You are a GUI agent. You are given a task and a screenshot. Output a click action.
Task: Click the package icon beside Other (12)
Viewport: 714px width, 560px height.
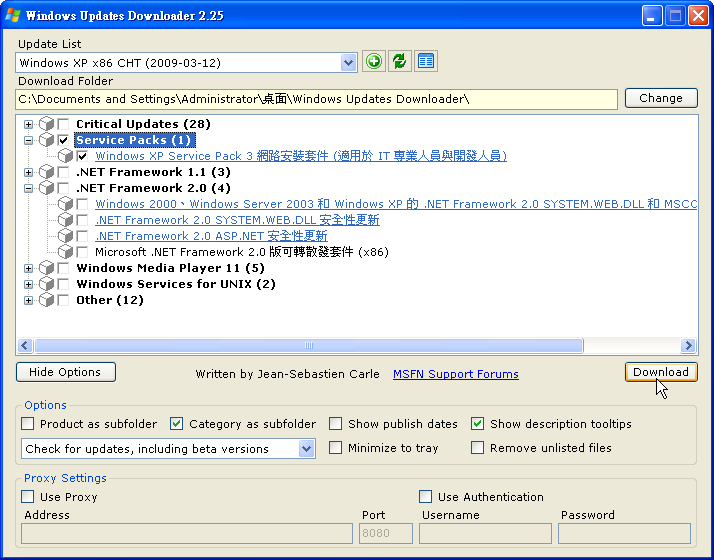coord(46,300)
